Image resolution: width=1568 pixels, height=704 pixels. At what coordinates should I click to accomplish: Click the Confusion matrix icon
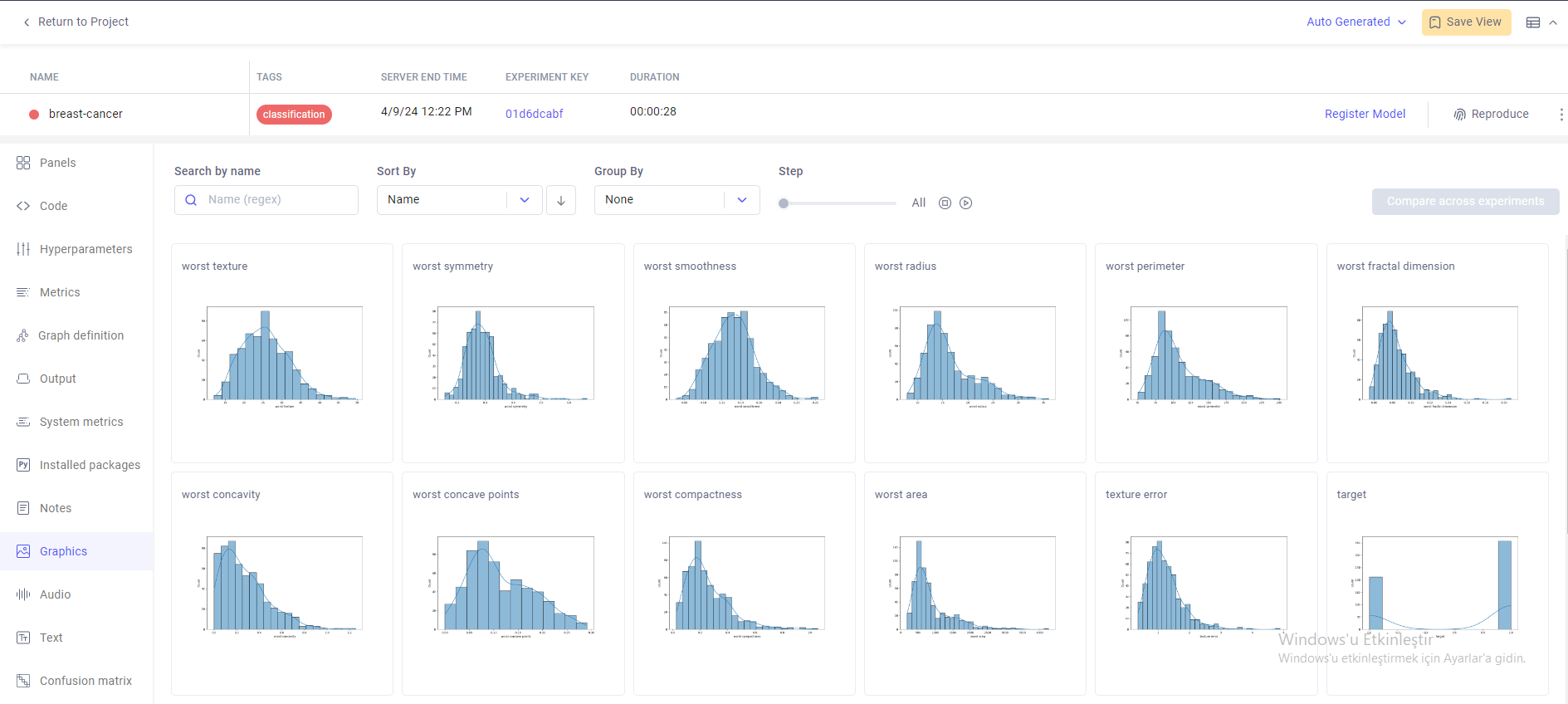click(23, 681)
